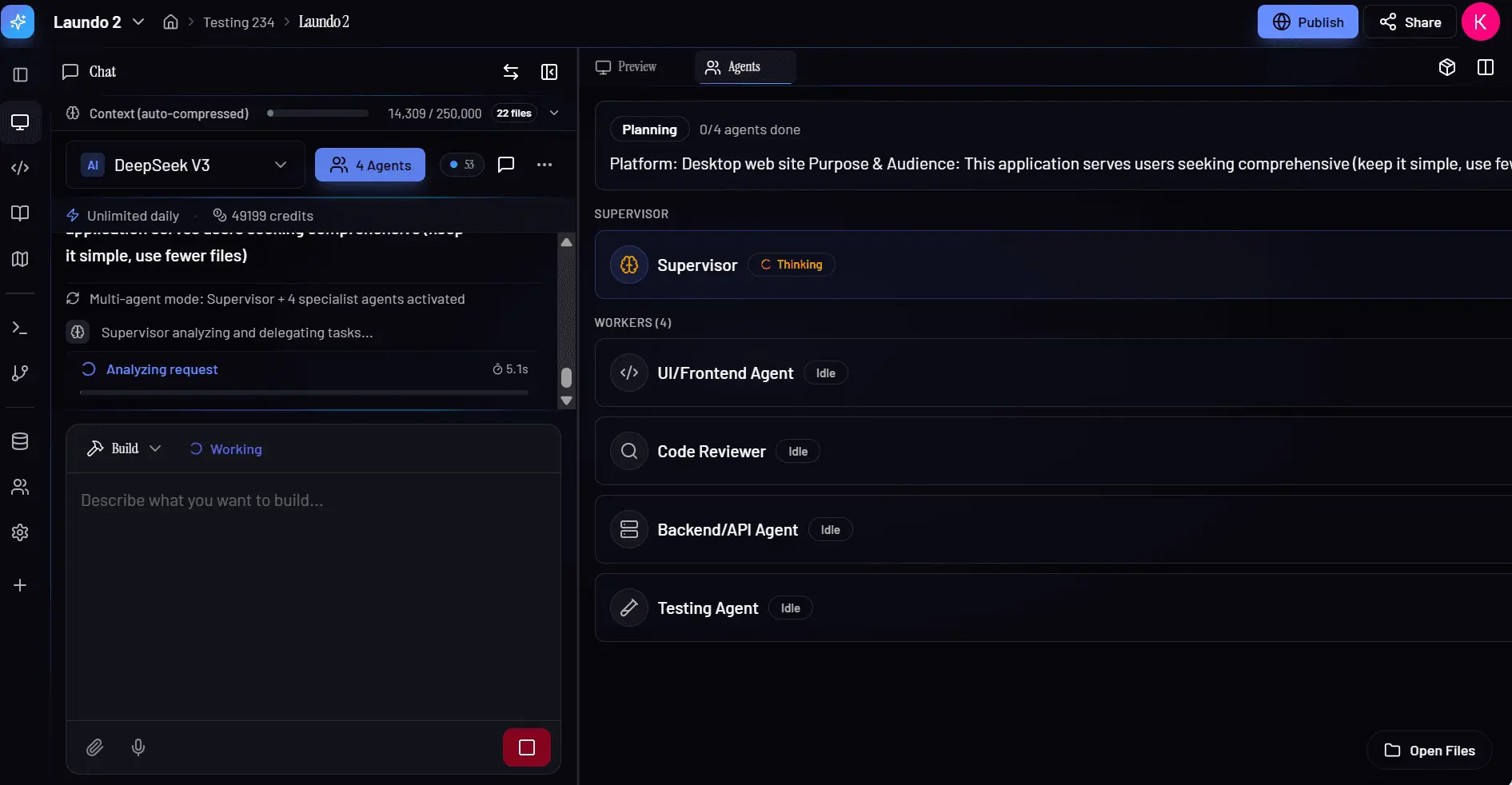Open the folded map icon in left rail

coord(21,259)
